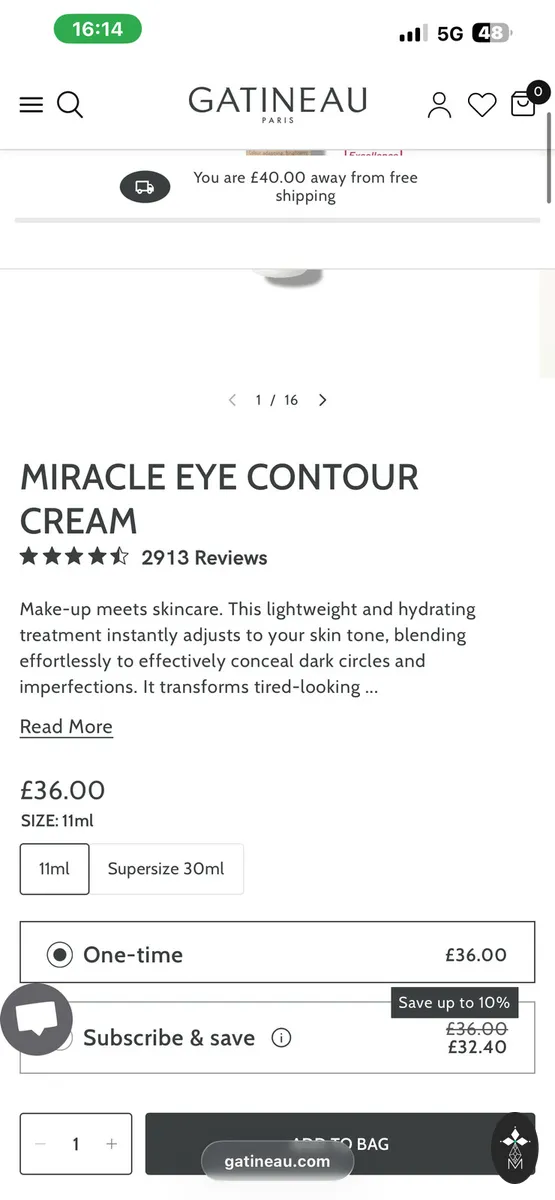
Task: Tap the Add to Bag button
Action: 340,1144
